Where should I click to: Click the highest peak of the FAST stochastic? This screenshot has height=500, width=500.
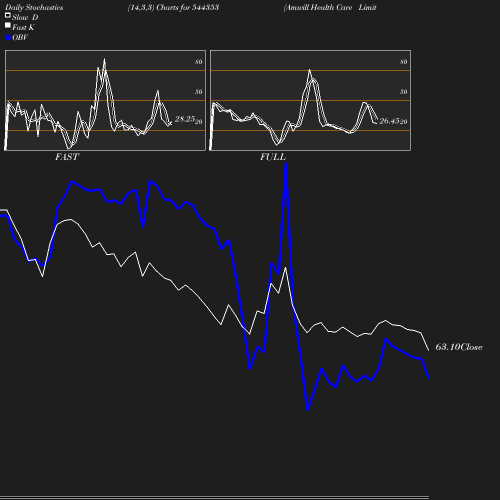coord(104,60)
